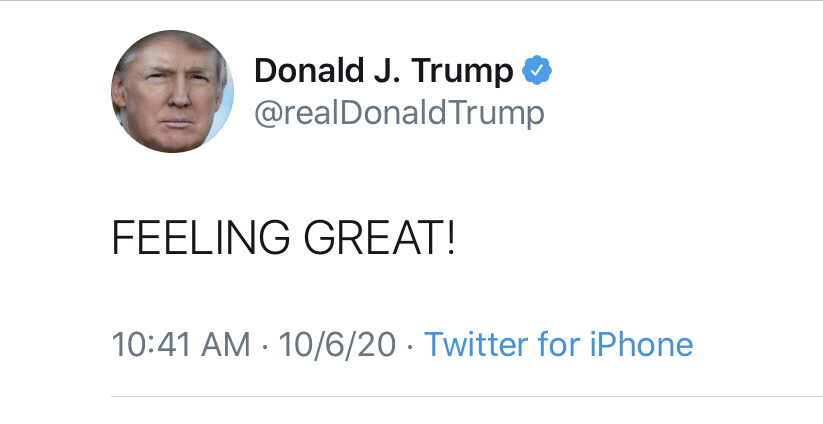The height and width of the screenshot is (424, 823).
Task: Open the circular profile avatar photo
Action: coord(172,92)
